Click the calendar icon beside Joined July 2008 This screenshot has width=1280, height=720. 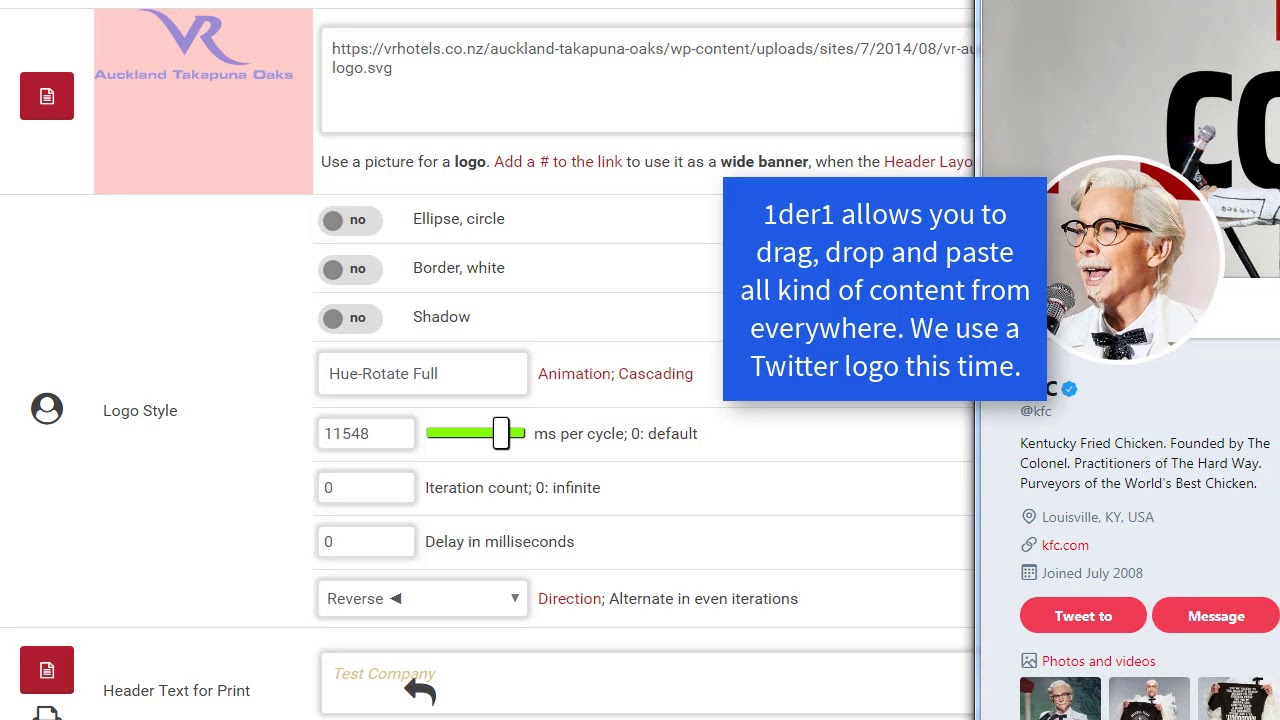click(x=1029, y=573)
